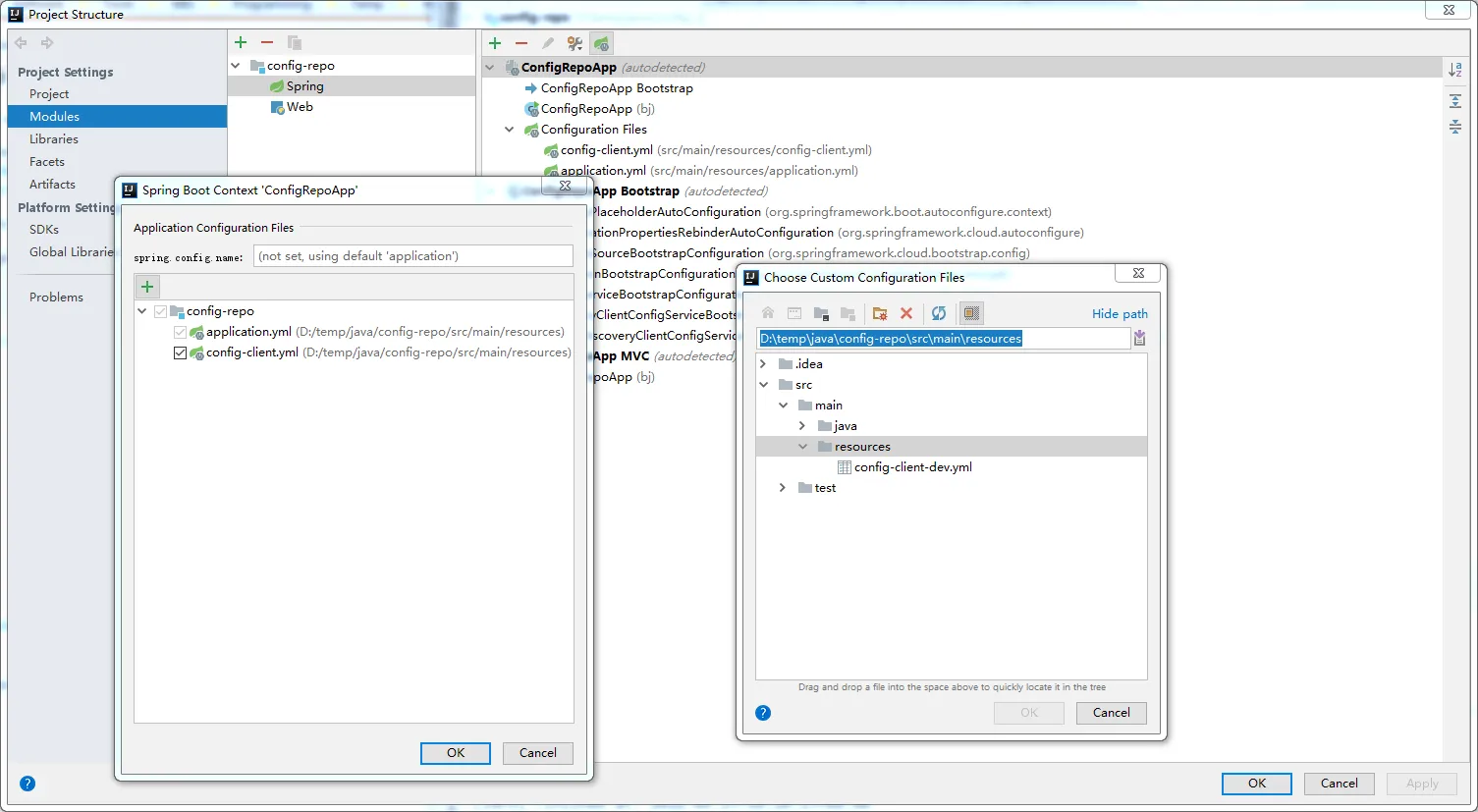
Task: Select the config-client-dev.yml file
Action: pyautogui.click(x=913, y=467)
